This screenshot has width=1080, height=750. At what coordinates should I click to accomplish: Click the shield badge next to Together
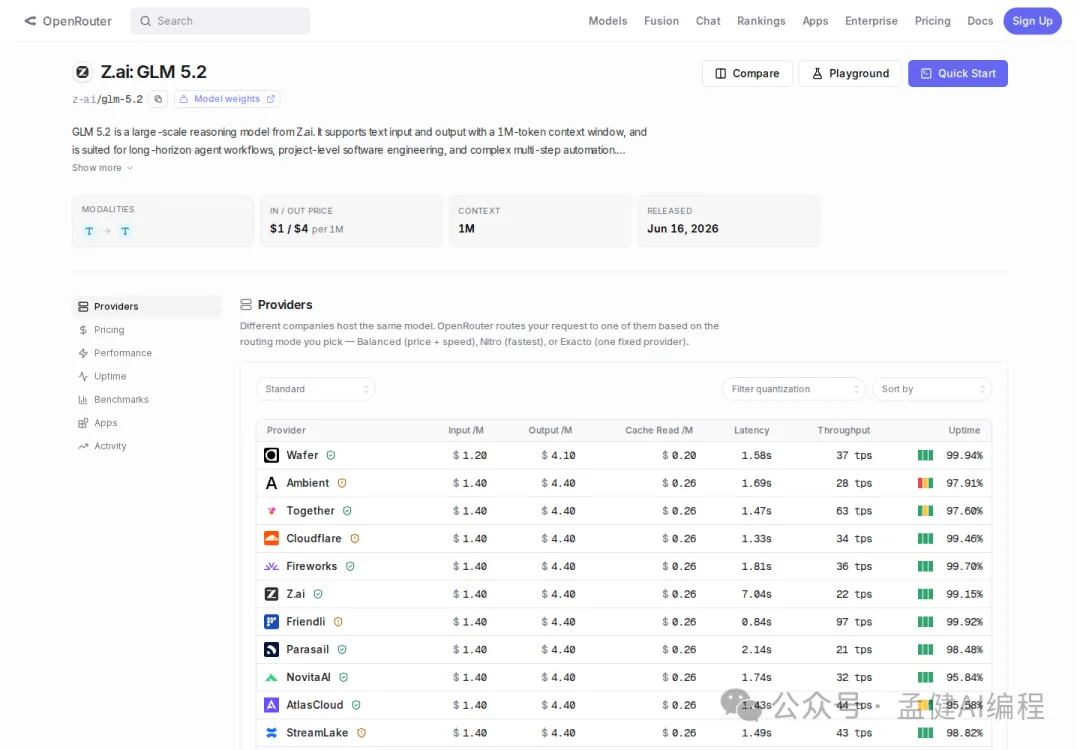347,510
